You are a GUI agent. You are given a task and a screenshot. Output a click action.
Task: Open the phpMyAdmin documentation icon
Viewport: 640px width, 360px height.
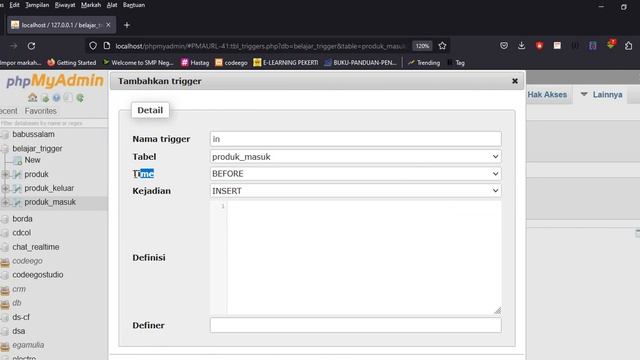point(56,98)
